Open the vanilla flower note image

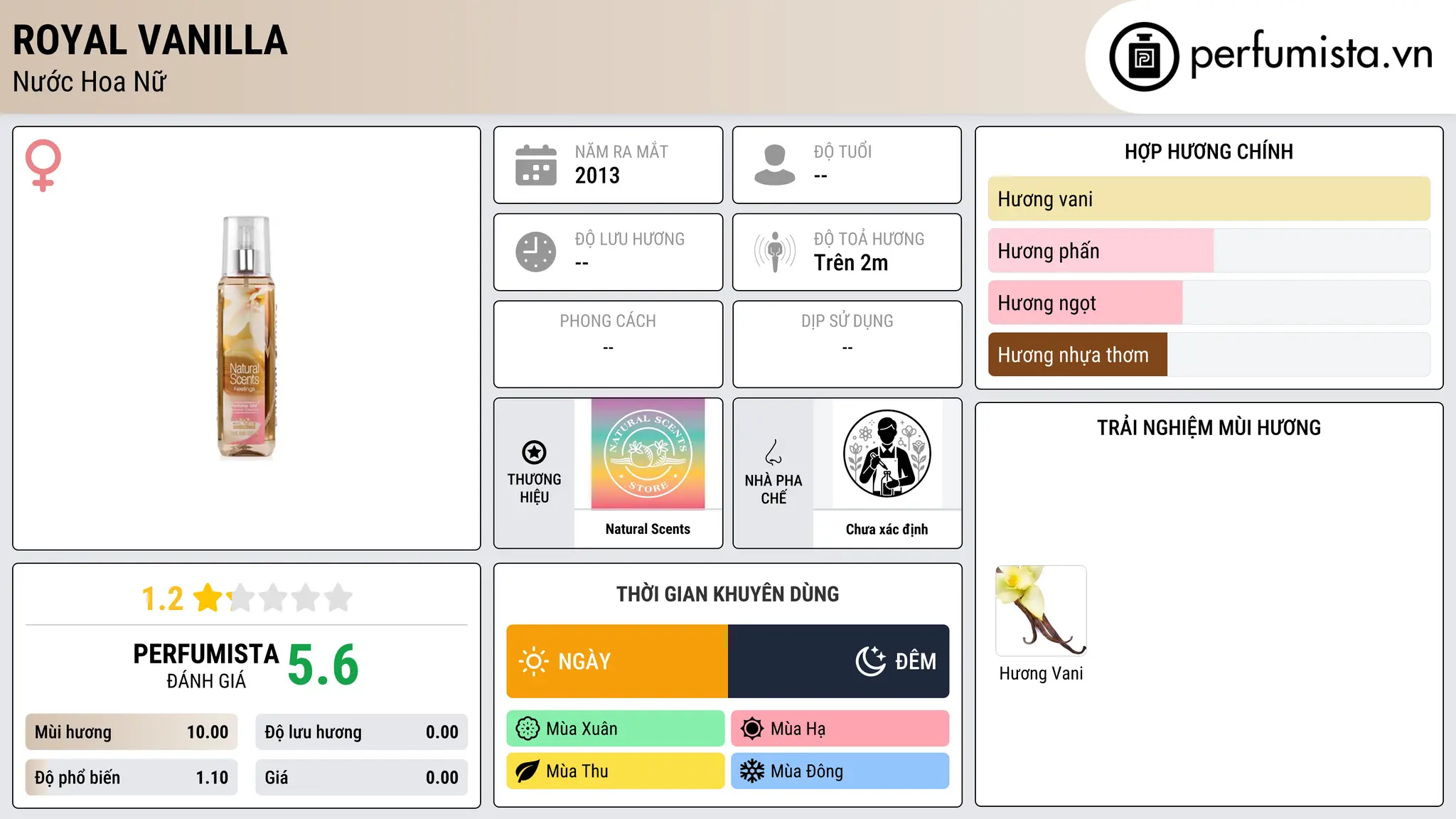pyautogui.click(x=1041, y=611)
